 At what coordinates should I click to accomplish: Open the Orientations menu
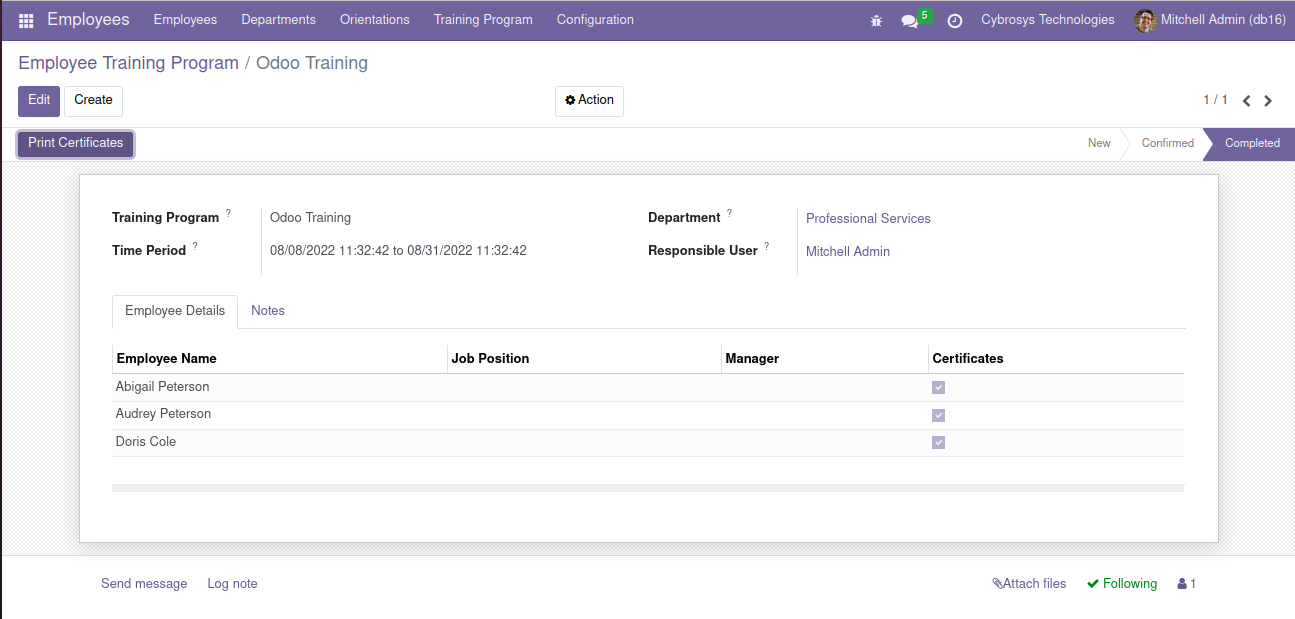375,20
